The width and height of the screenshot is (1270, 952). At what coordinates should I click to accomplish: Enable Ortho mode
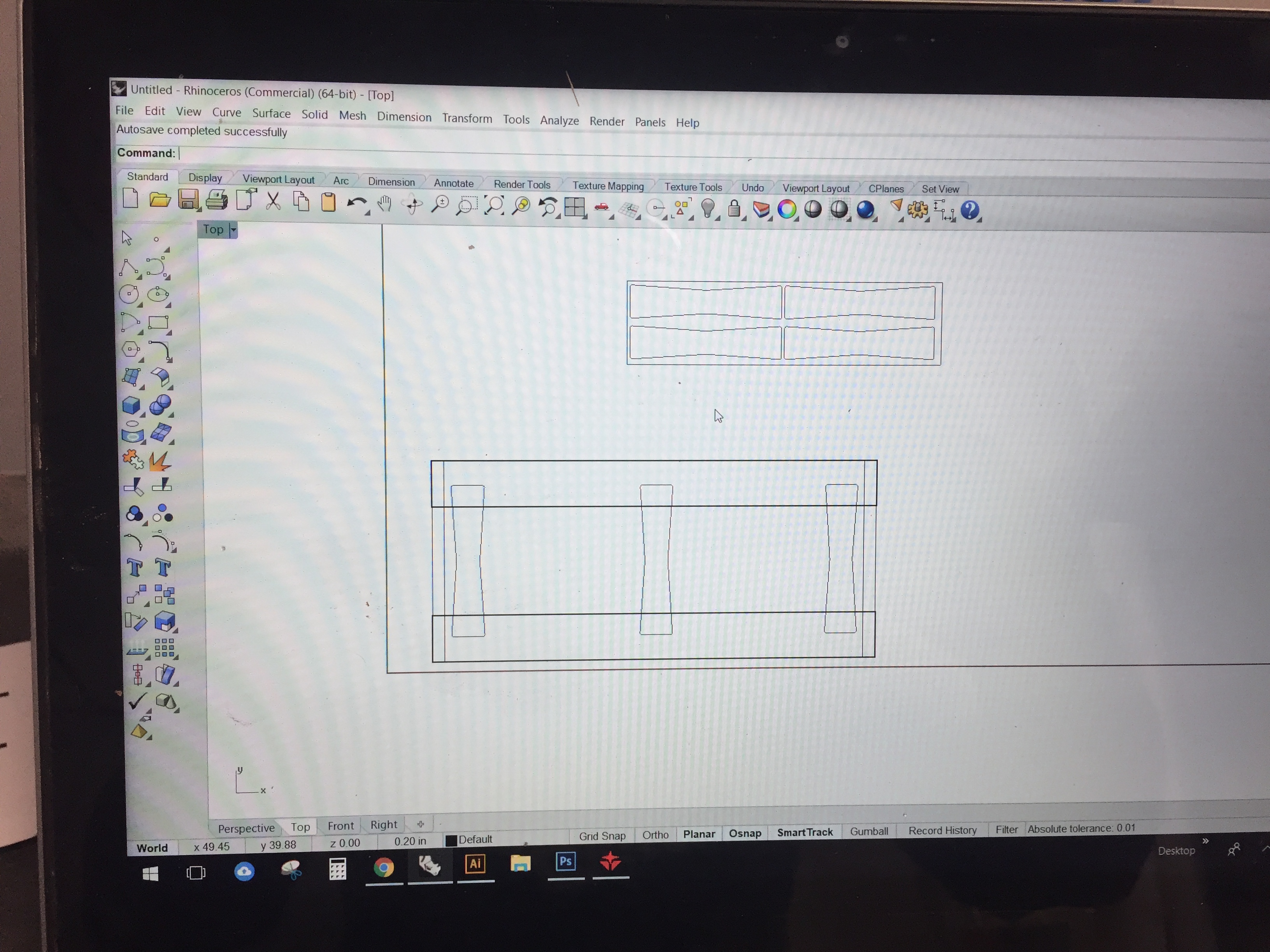tap(655, 835)
